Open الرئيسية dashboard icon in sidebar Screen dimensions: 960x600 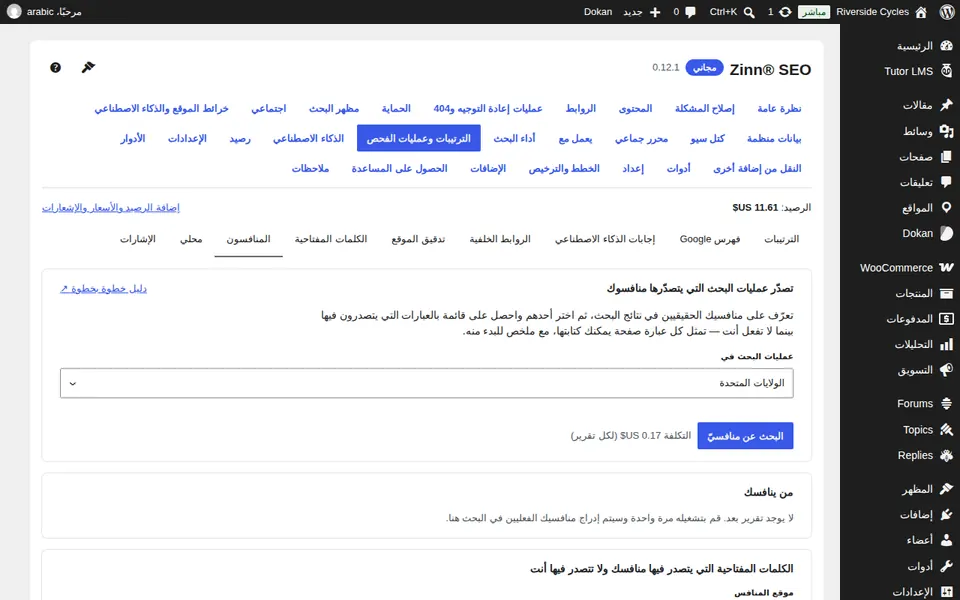[946, 46]
